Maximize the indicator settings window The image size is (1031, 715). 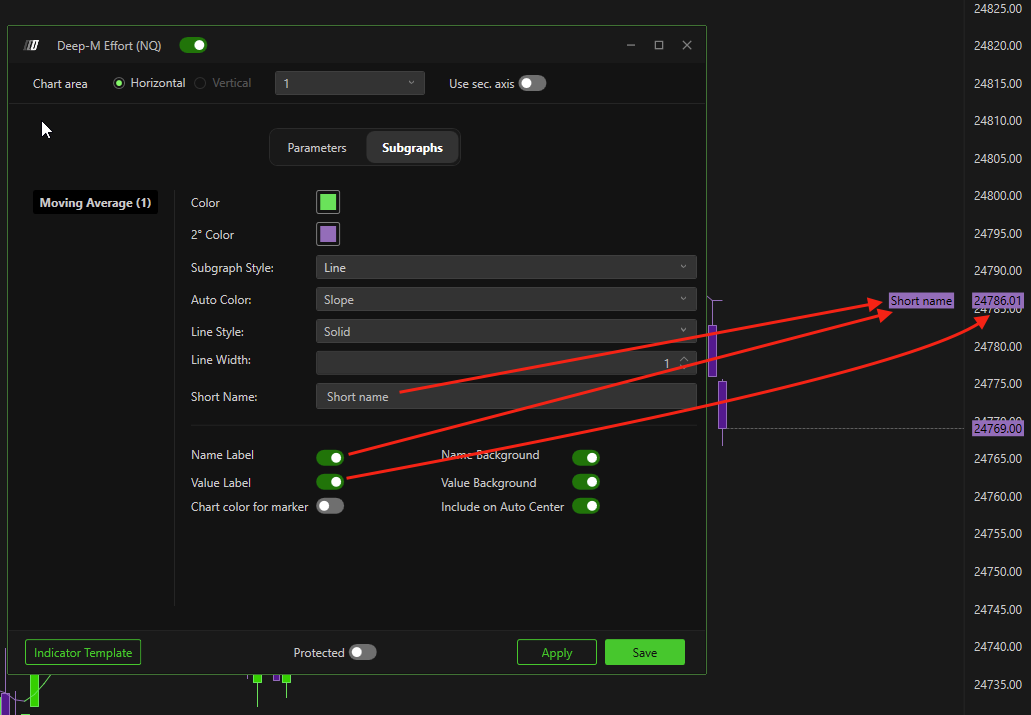point(659,45)
